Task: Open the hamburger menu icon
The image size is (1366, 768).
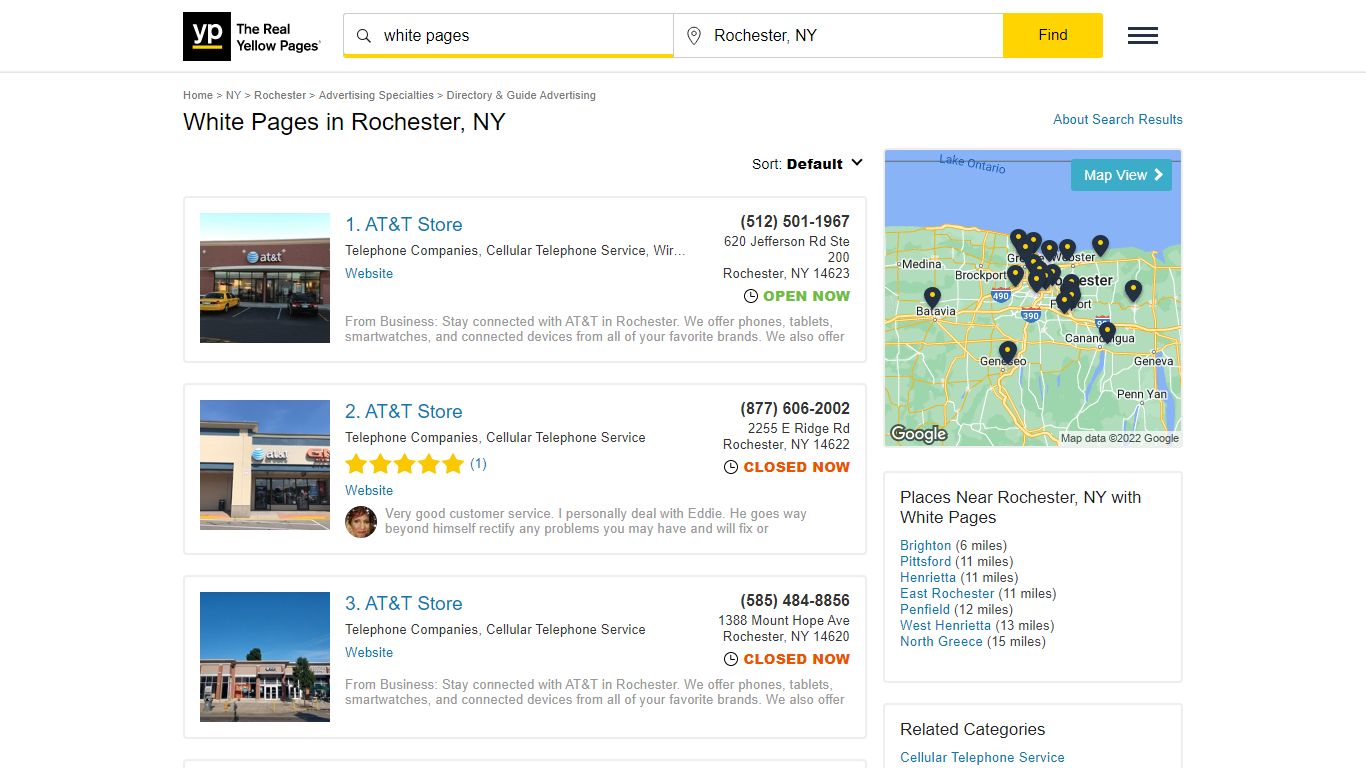Action: click(1143, 36)
